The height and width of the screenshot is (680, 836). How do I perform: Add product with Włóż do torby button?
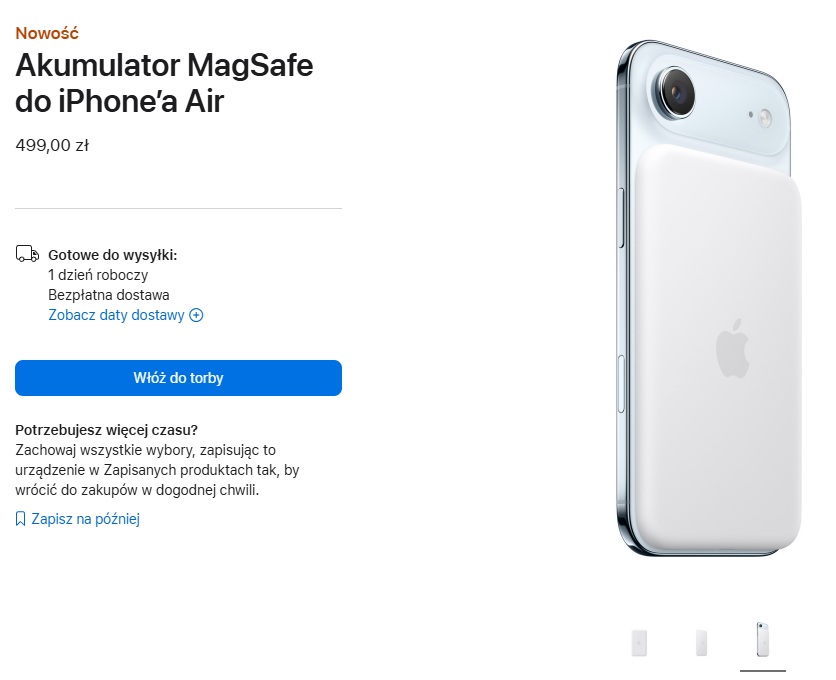(178, 378)
